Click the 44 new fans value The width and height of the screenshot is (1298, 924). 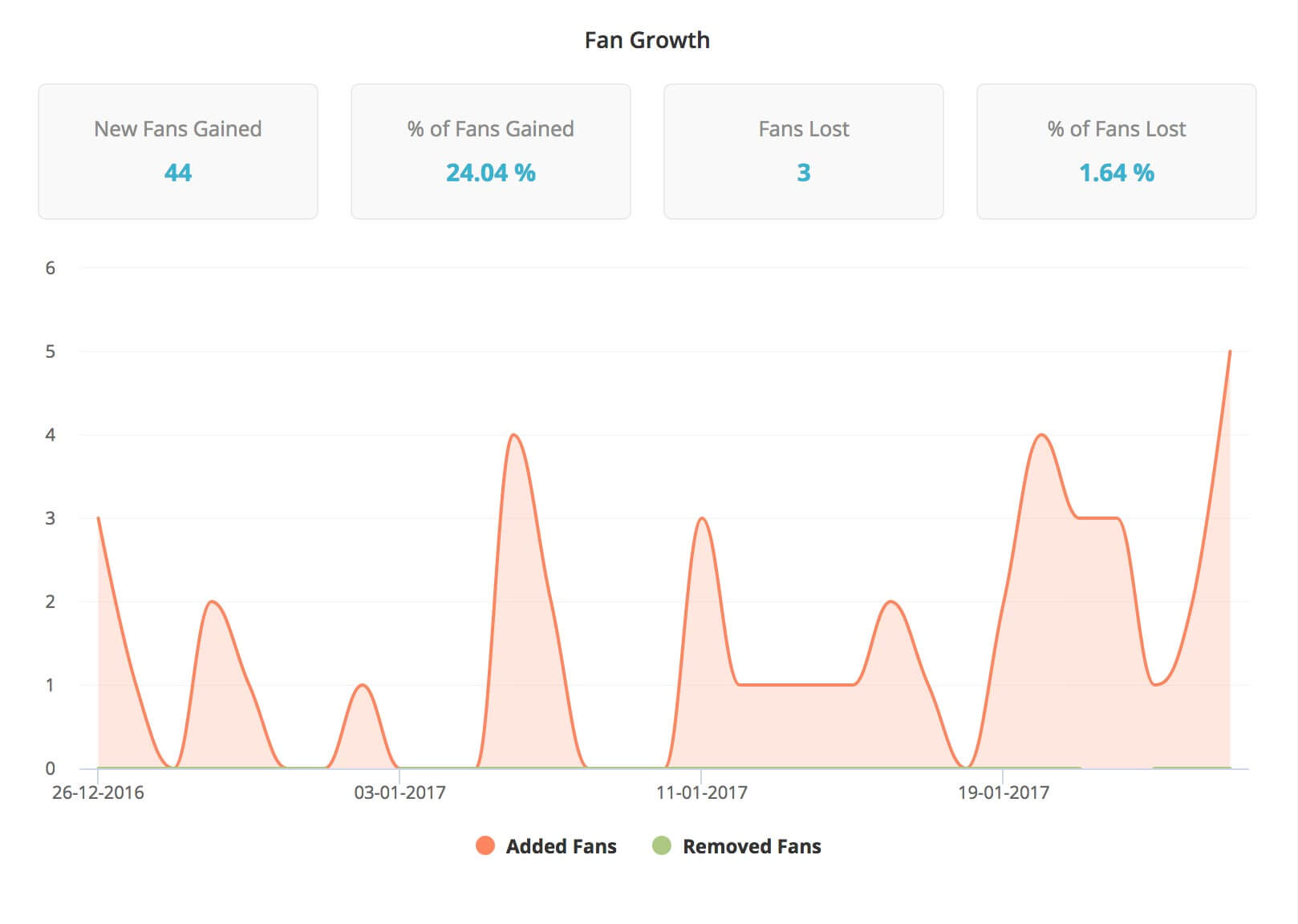[178, 172]
